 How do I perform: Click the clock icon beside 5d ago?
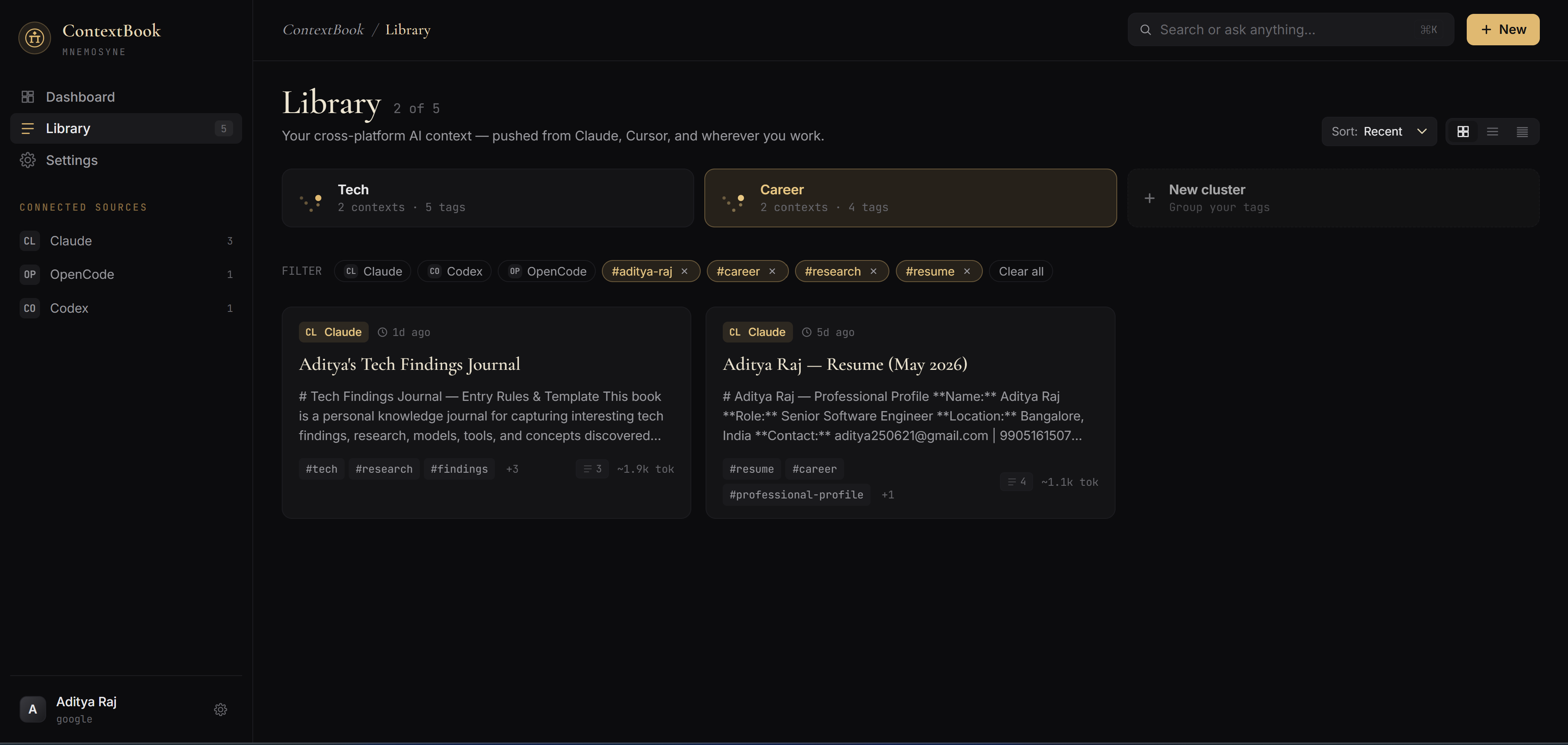click(x=806, y=332)
